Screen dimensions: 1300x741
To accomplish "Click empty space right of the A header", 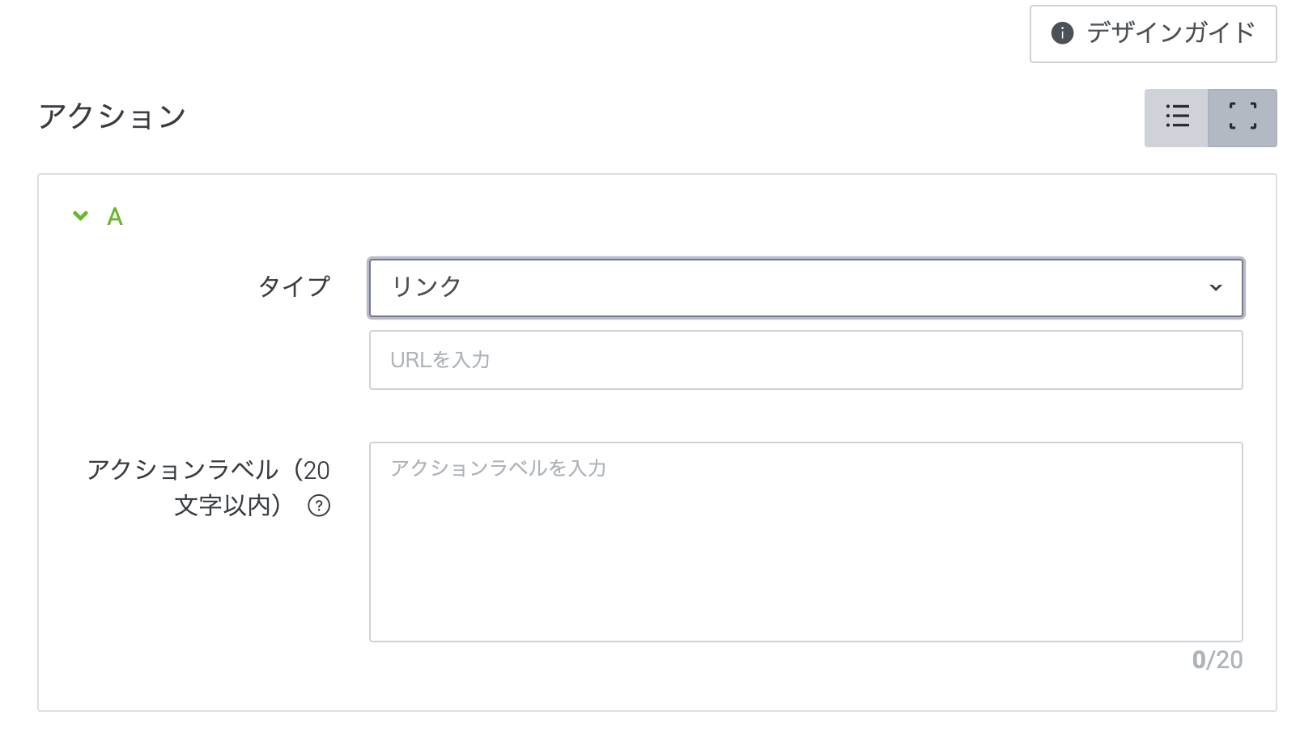I will [700, 217].
